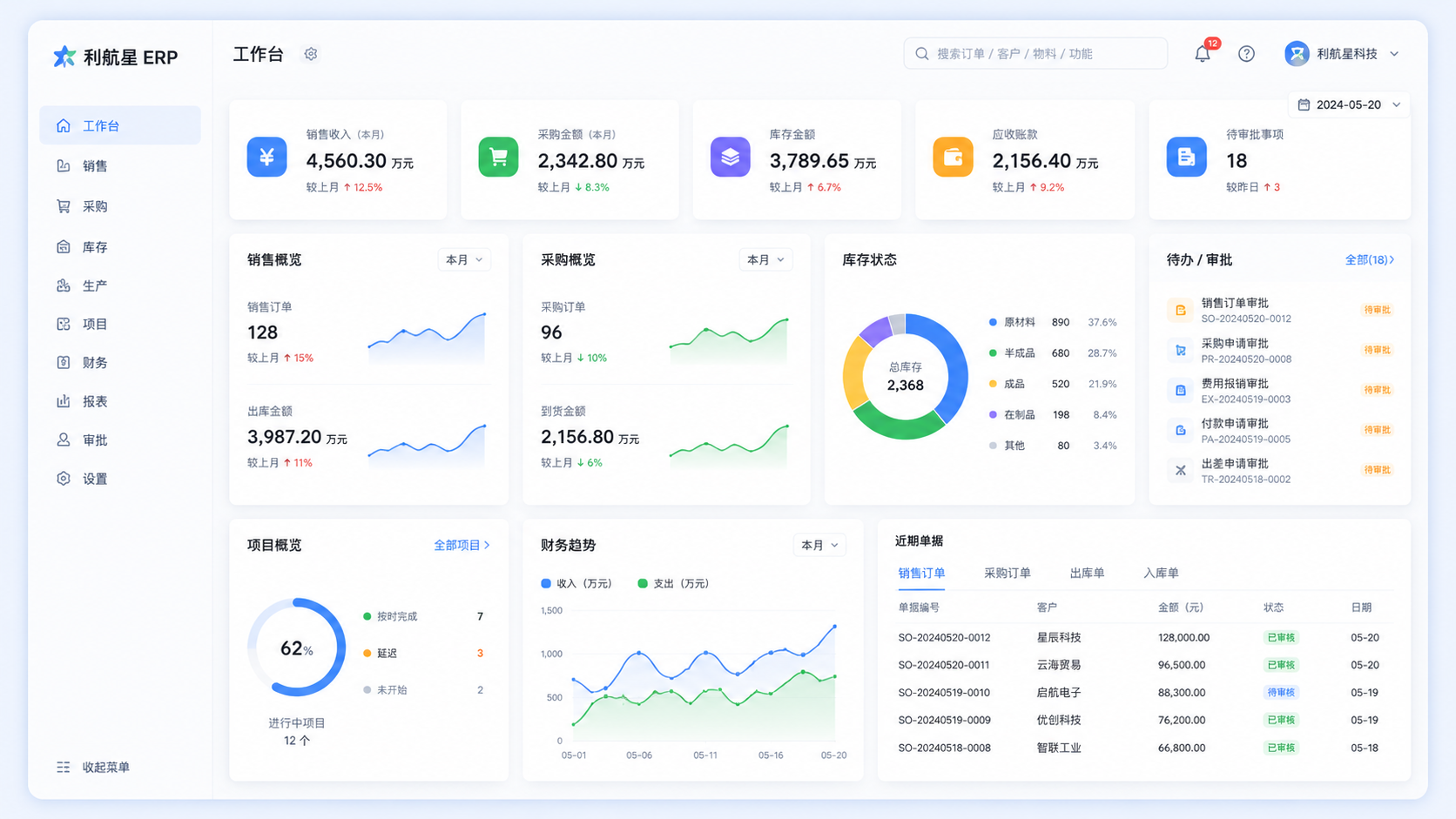The height and width of the screenshot is (819, 1456).
Task: Click the 利航星科技 user avatar
Action: click(x=1297, y=54)
